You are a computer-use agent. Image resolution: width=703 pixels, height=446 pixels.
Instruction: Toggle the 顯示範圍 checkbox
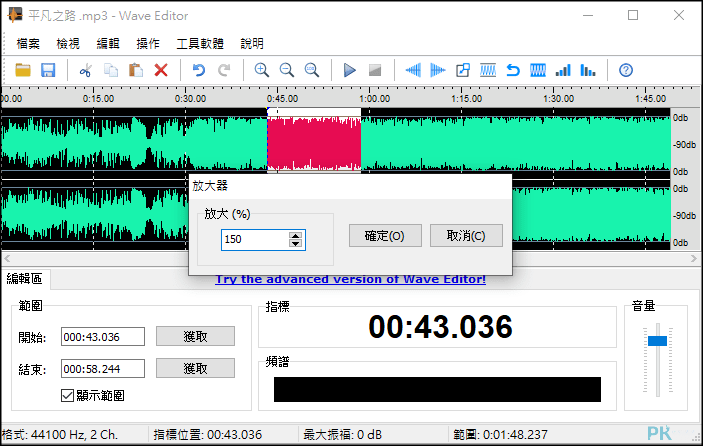point(67,395)
